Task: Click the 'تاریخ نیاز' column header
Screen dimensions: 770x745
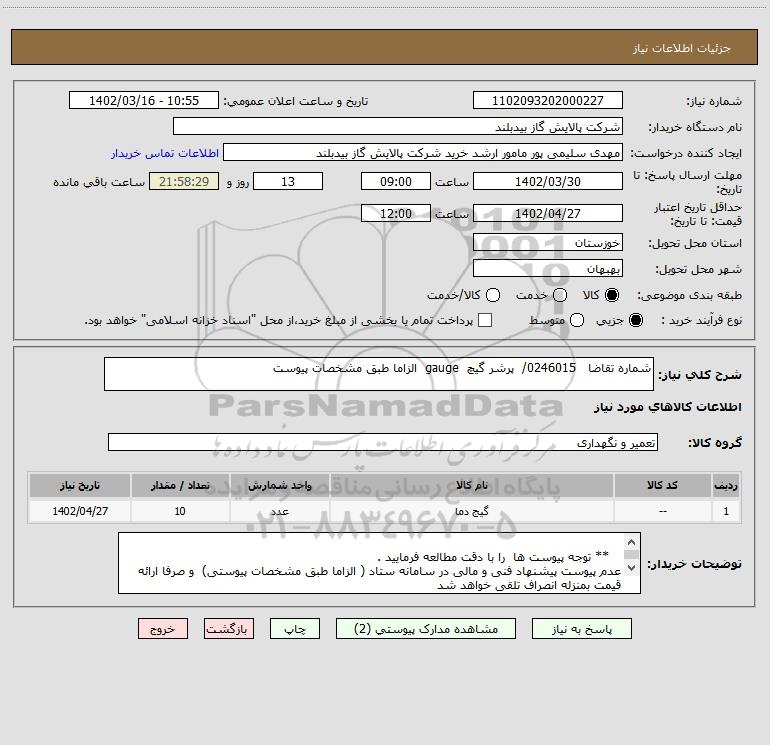Action: click(80, 485)
